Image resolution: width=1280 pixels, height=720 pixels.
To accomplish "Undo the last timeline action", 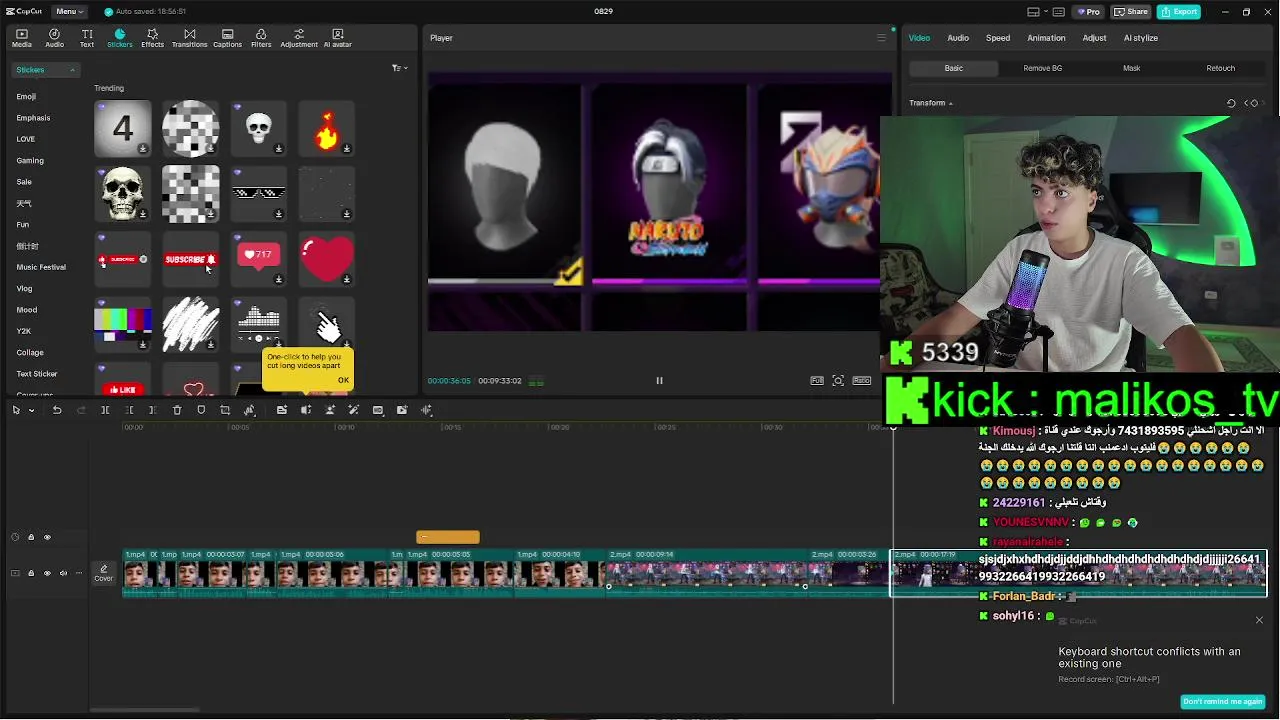I will click(57, 410).
